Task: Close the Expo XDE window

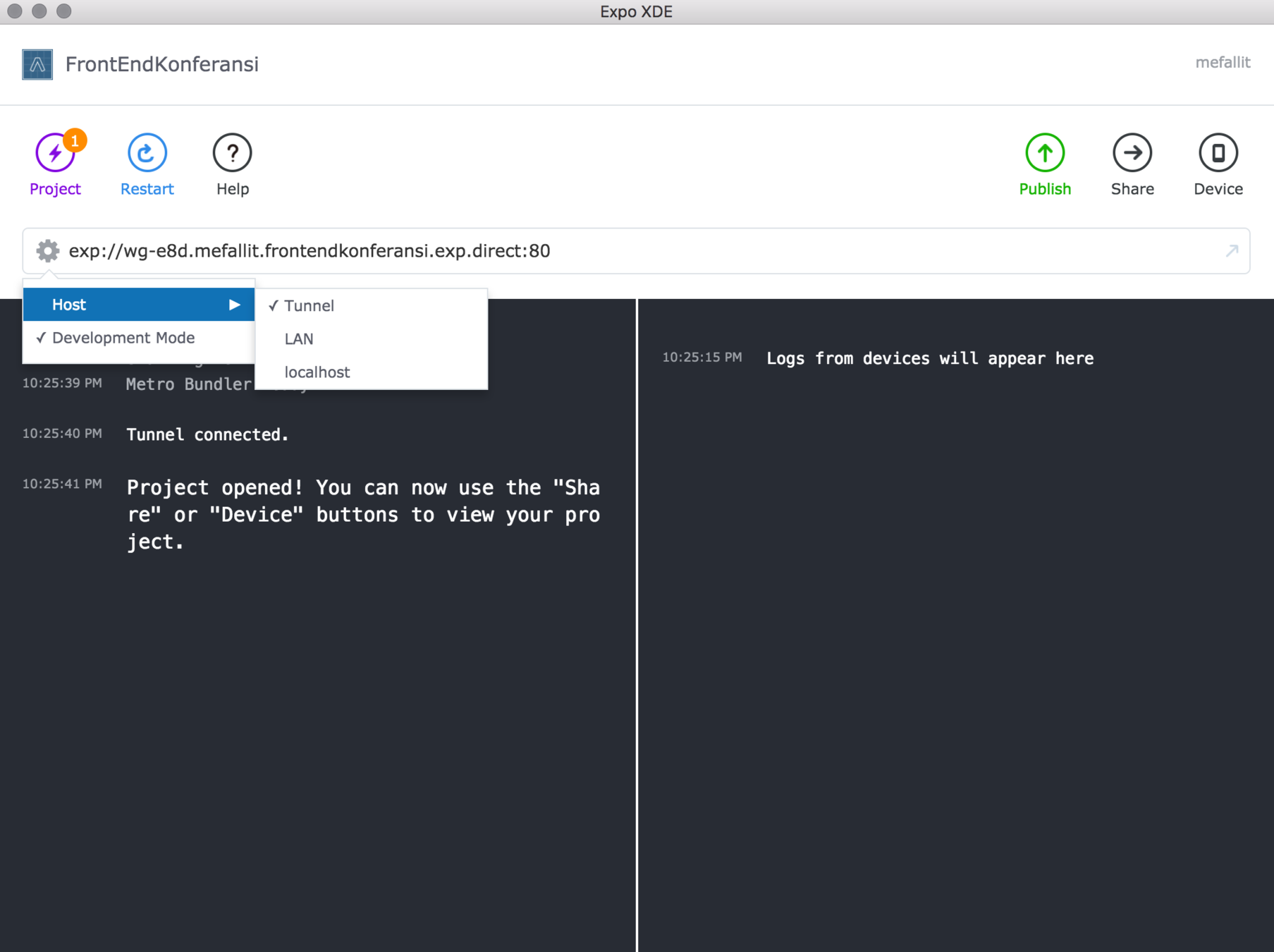Action: pyautogui.click(x=15, y=11)
